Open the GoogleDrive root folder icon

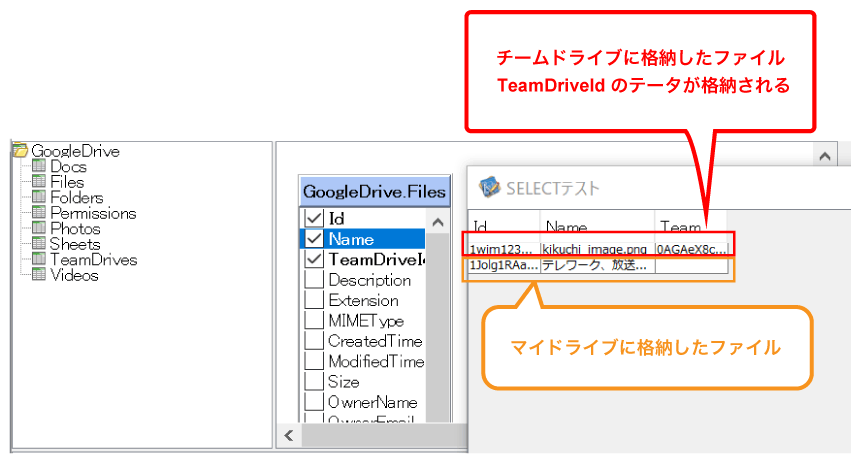(x=20, y=150)
